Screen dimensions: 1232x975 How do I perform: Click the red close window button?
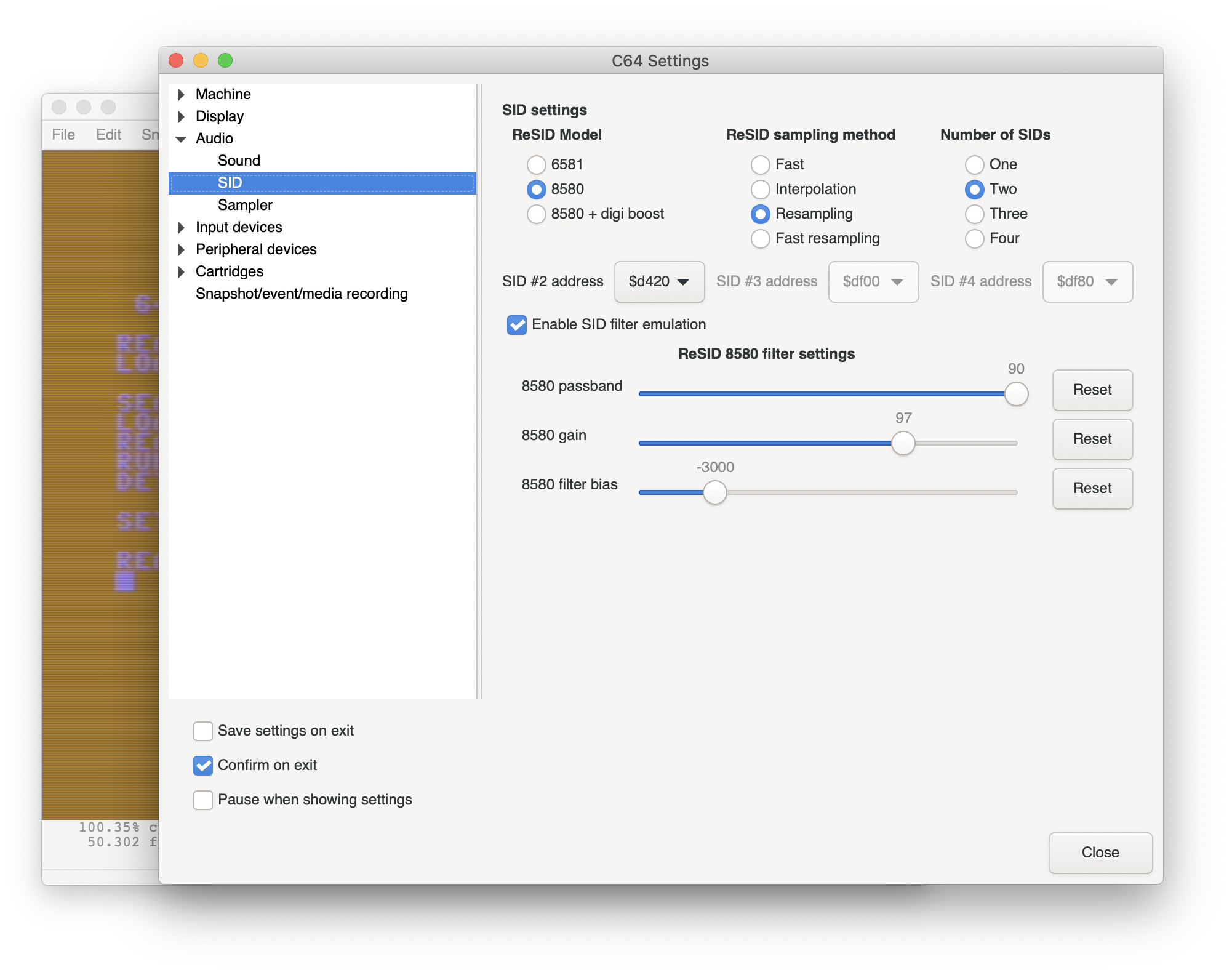coord(176,60)
